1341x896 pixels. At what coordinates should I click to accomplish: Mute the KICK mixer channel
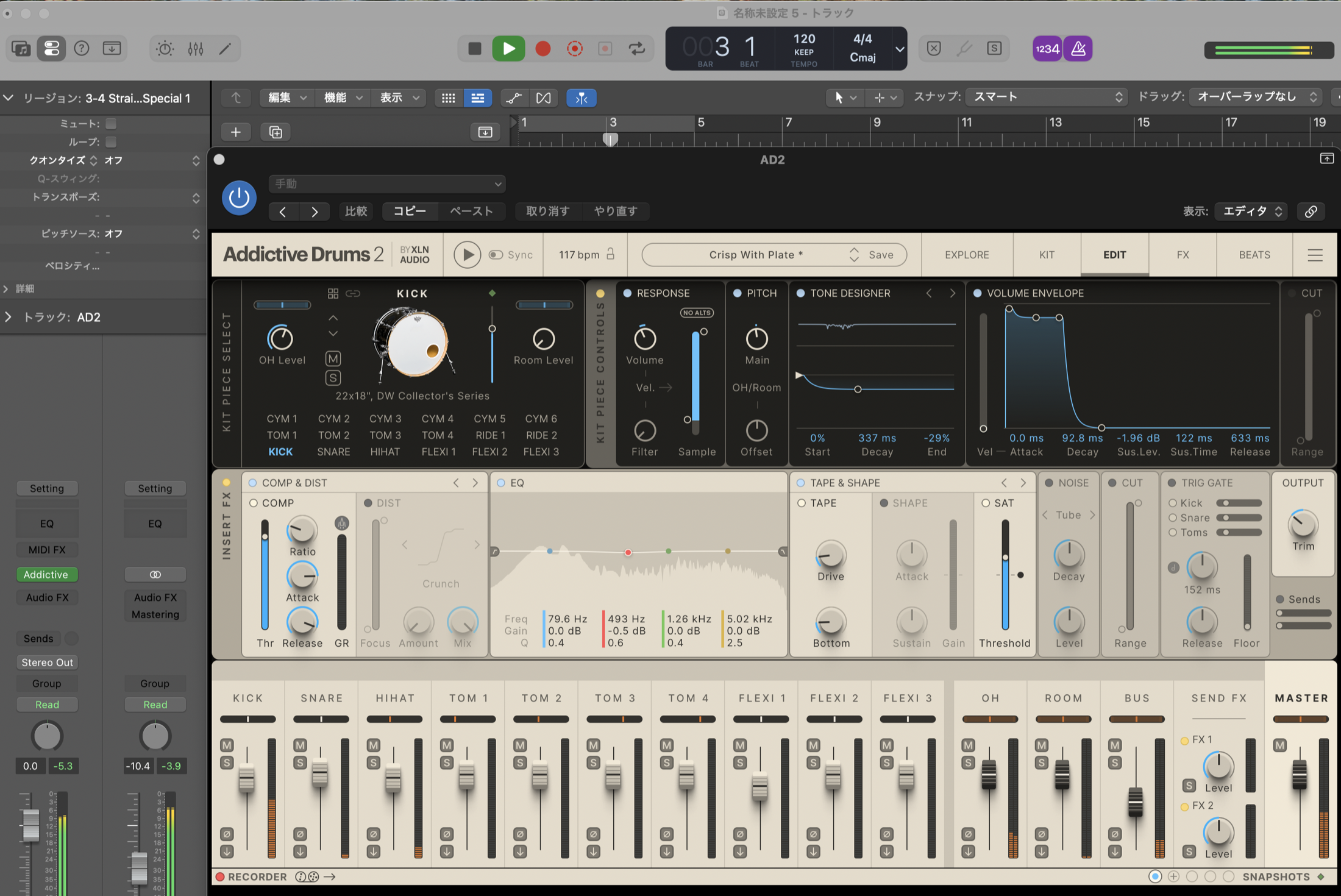227,745
